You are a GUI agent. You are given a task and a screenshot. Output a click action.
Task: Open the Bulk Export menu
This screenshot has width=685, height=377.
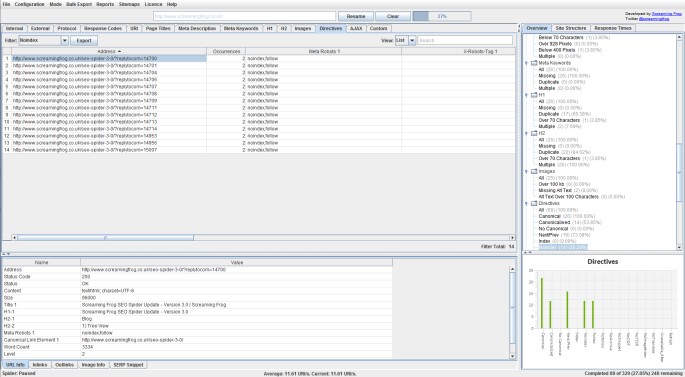[x=79, y=4]
